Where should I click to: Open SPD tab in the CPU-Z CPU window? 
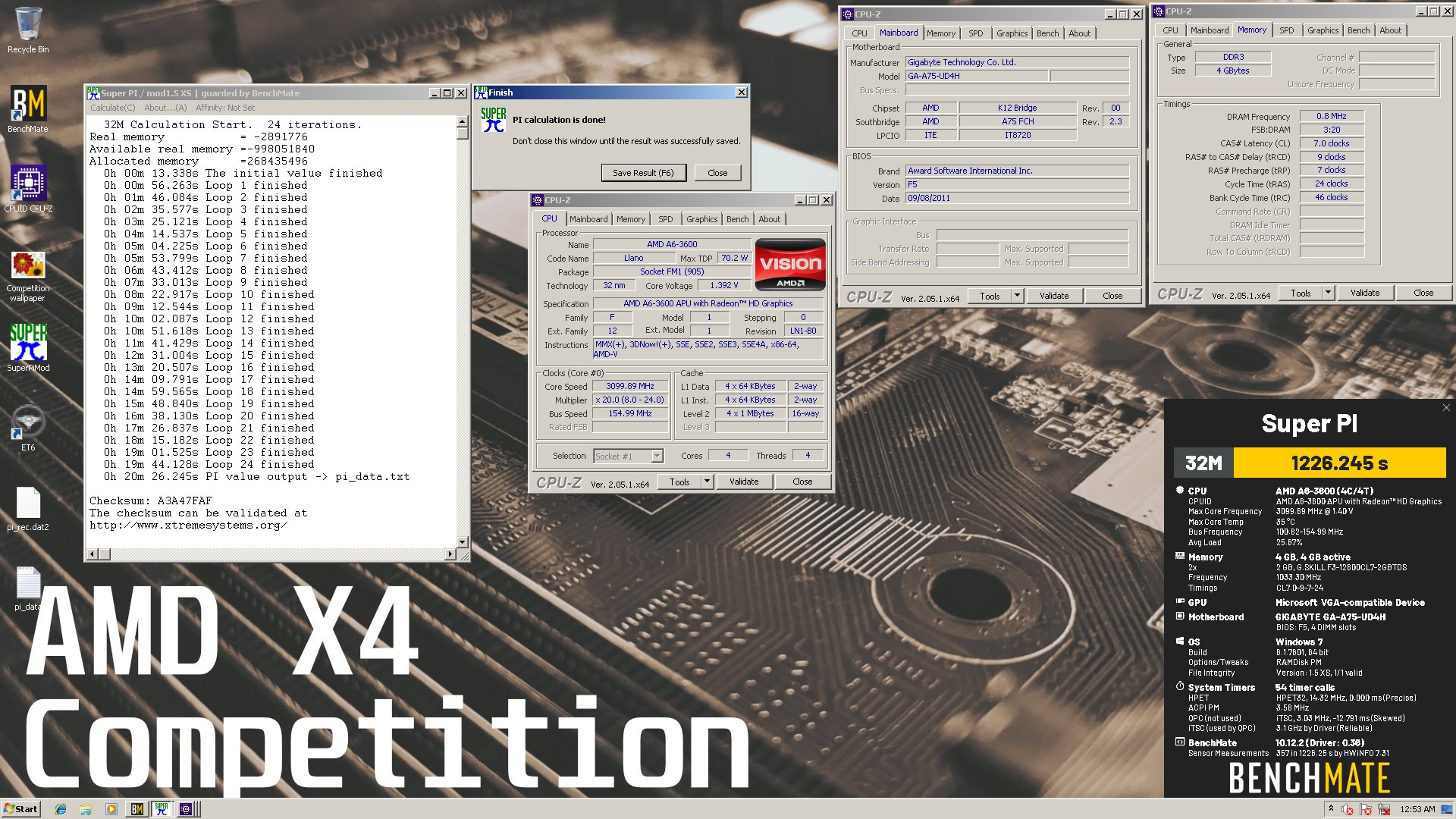point(666,219)
